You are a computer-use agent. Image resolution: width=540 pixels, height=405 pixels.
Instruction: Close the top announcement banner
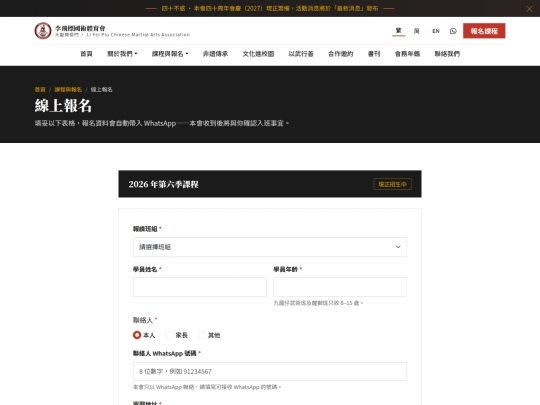click(x=529, y=9)
